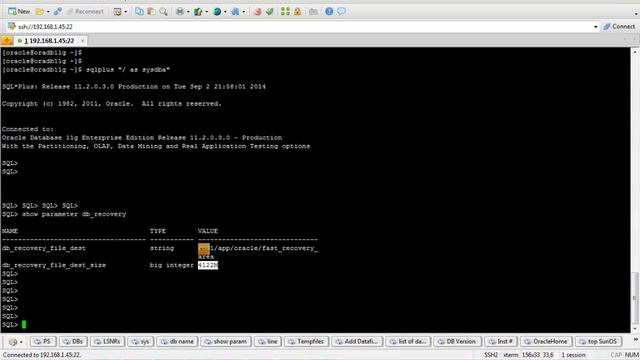Expand the Open session dropdown arrow
This screenshot has width=640, height=360.
(x=48, y=11)
